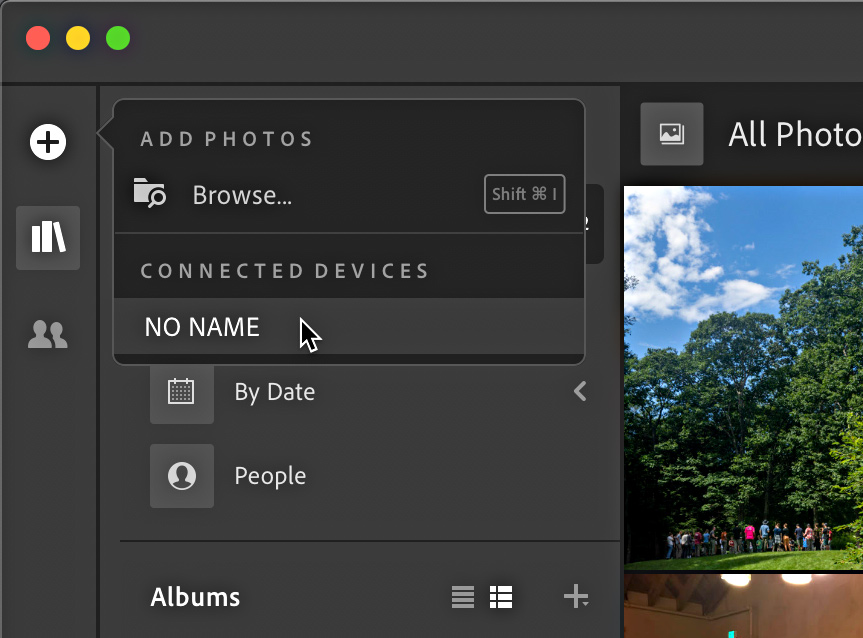Click the Add Photos plus button
Image resolution: width=863 pixels, height=638 pixels.
coord(48,142)
